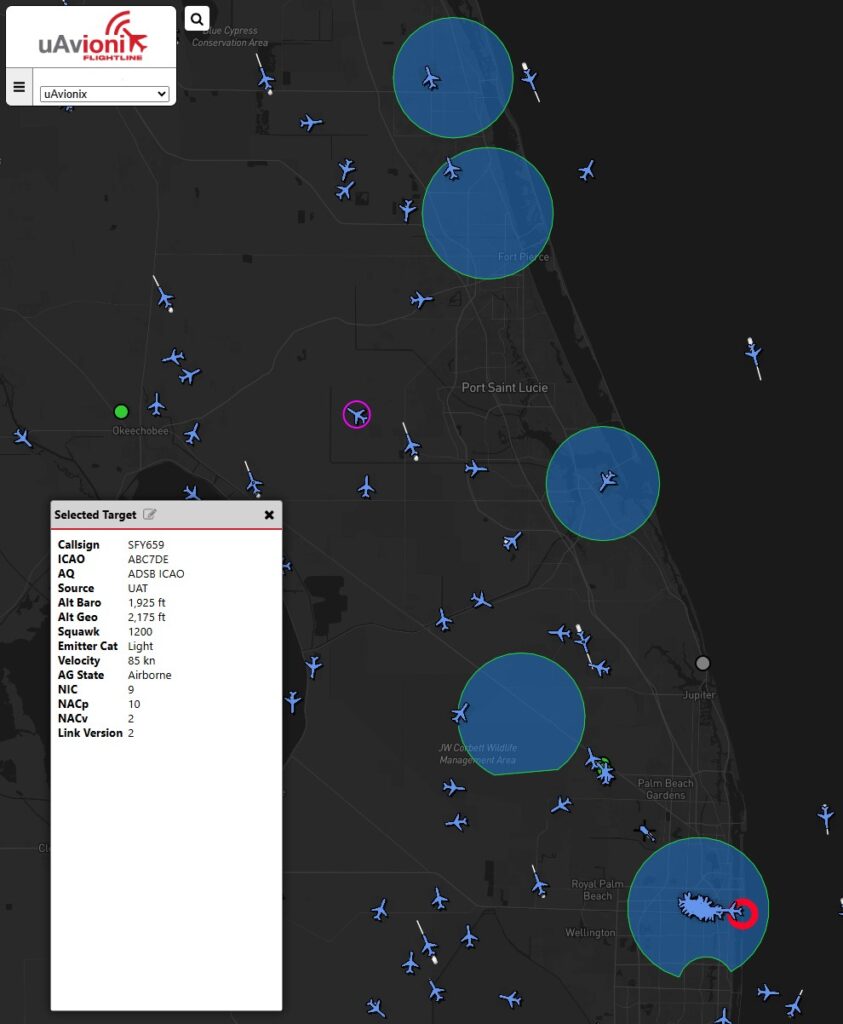Select aircraft in blue circle east of Port Saint Lucie
The width and height of the screenshot is (843, 1024).
point(607,481)
